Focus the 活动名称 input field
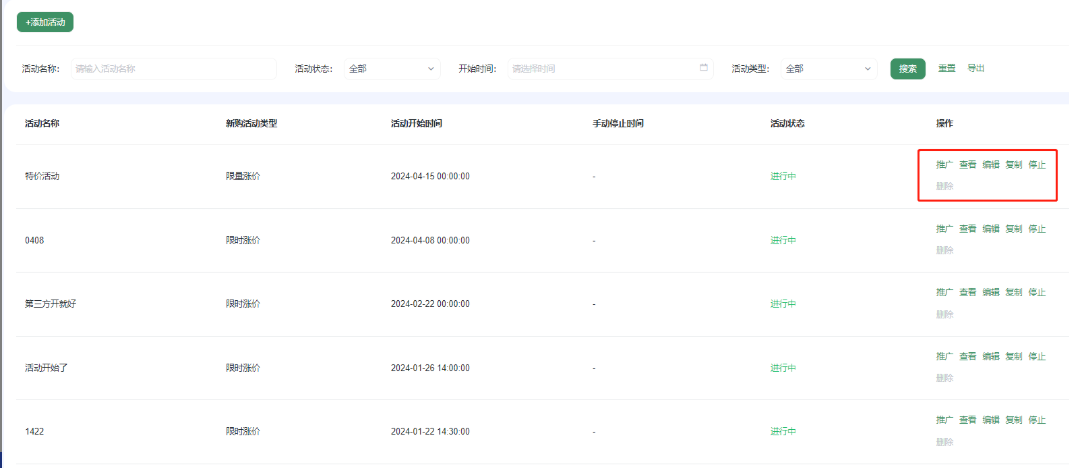 coord(172,69)
